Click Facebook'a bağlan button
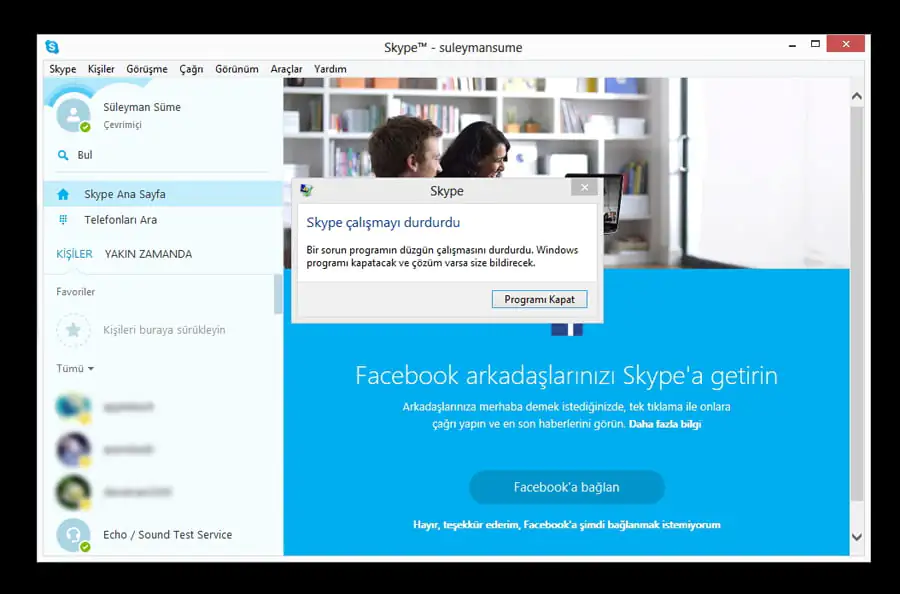Screen dimensions: 900x594 tap(567, 487)
